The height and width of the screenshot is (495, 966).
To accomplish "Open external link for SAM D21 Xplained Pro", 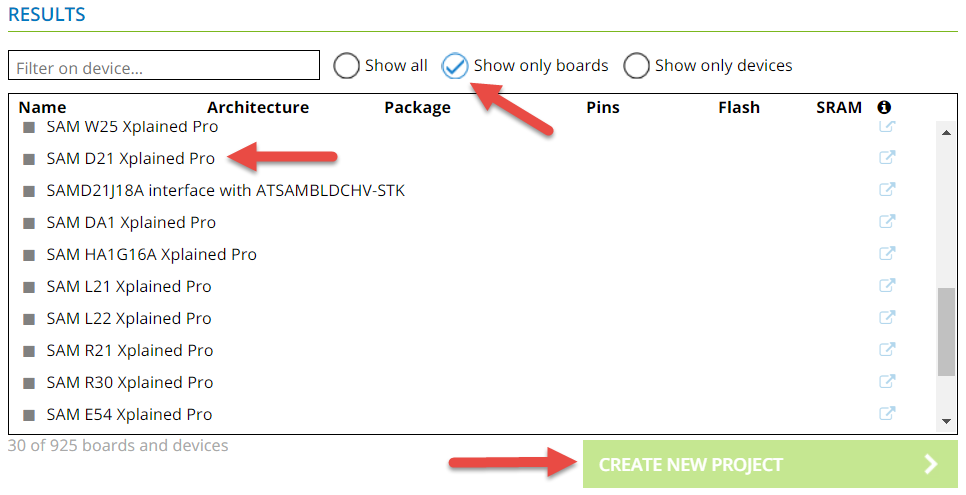I will [x=886, y=157].
